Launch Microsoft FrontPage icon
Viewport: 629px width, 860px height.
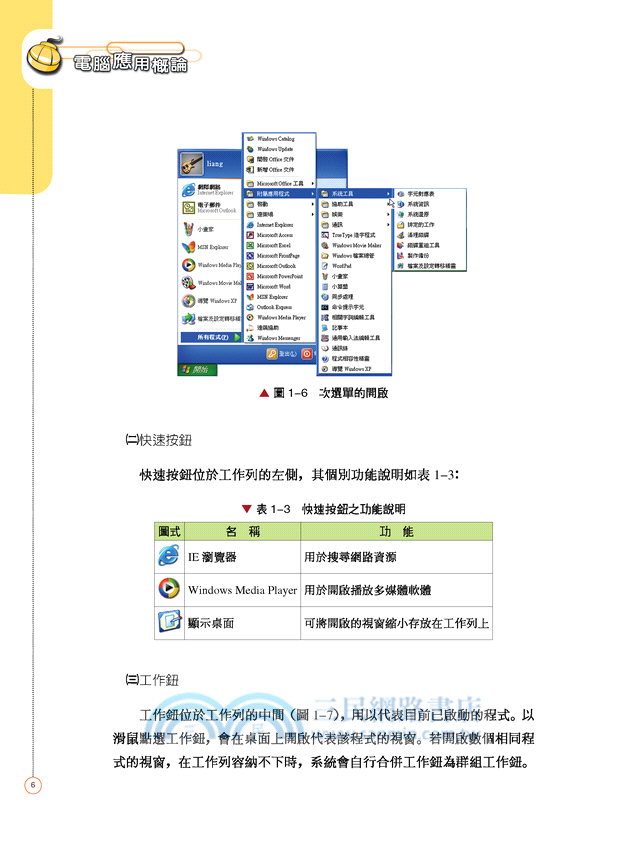[250, 256]
